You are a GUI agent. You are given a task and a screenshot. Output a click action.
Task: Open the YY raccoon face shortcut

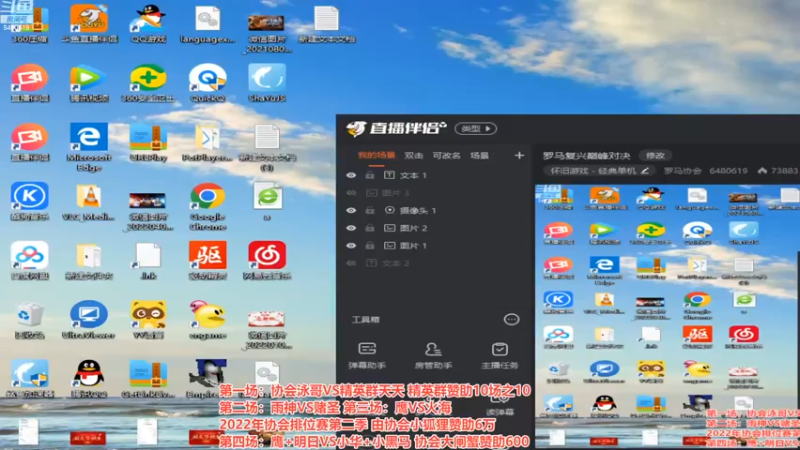(148, 319)
